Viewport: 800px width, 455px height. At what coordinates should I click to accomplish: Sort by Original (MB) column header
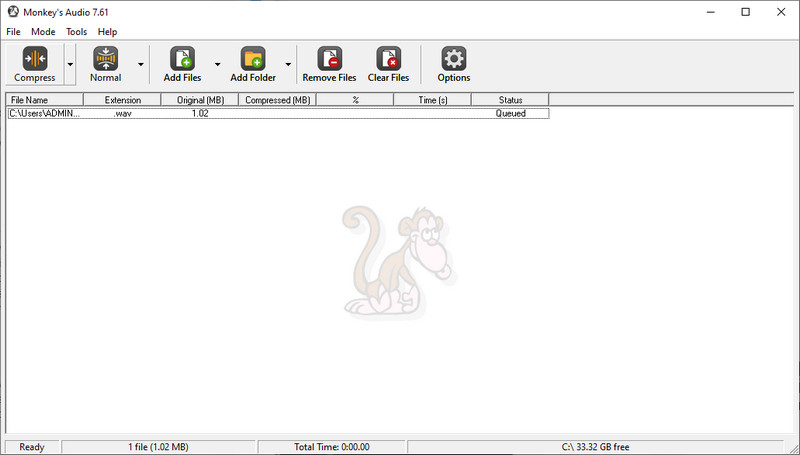coord(199,100)
